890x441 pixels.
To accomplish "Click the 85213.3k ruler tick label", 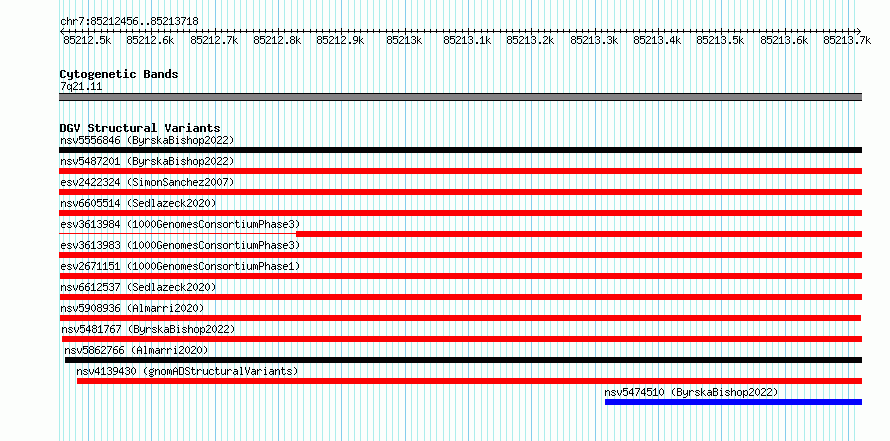I will 594,40.
